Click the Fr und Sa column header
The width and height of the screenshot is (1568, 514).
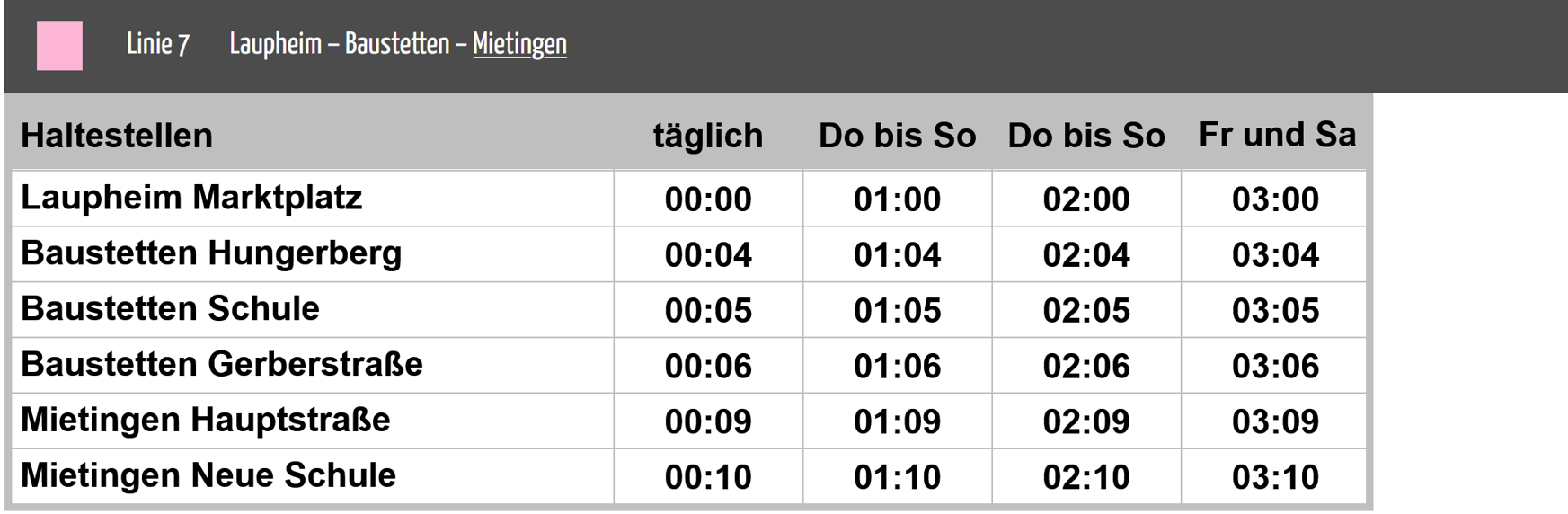[x=1277, y=135]
